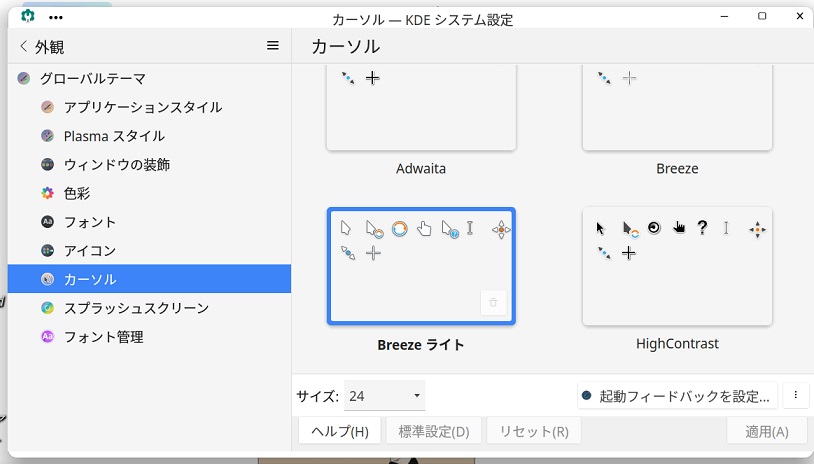This screenshot has width=814, height=464.
Task: Open the サイズ dropdown showing 24
Action: pyautogui.click(x=385, y=396)
